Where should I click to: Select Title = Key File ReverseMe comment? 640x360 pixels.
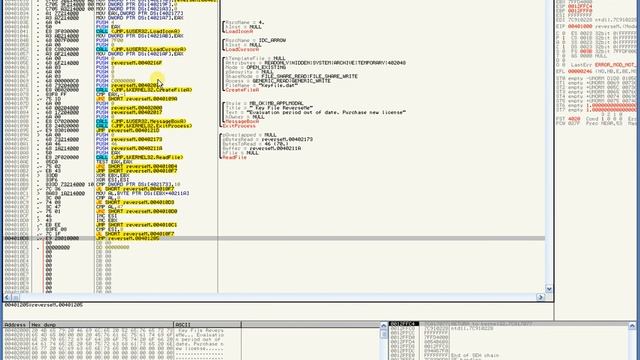coord(269,108)
